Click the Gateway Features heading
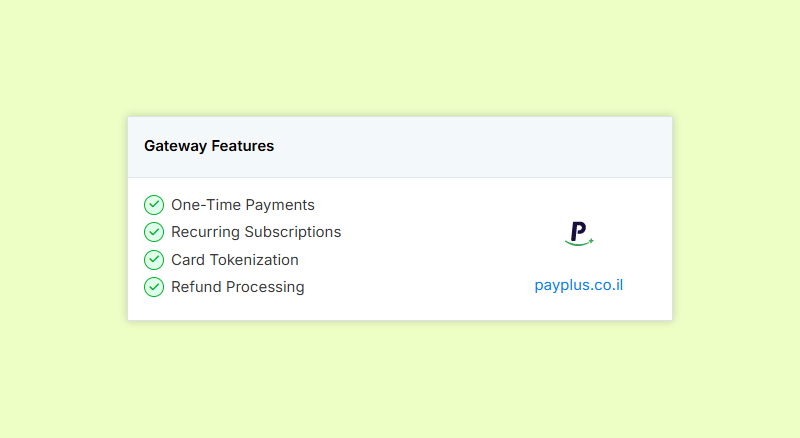 [x=209, y=146]
